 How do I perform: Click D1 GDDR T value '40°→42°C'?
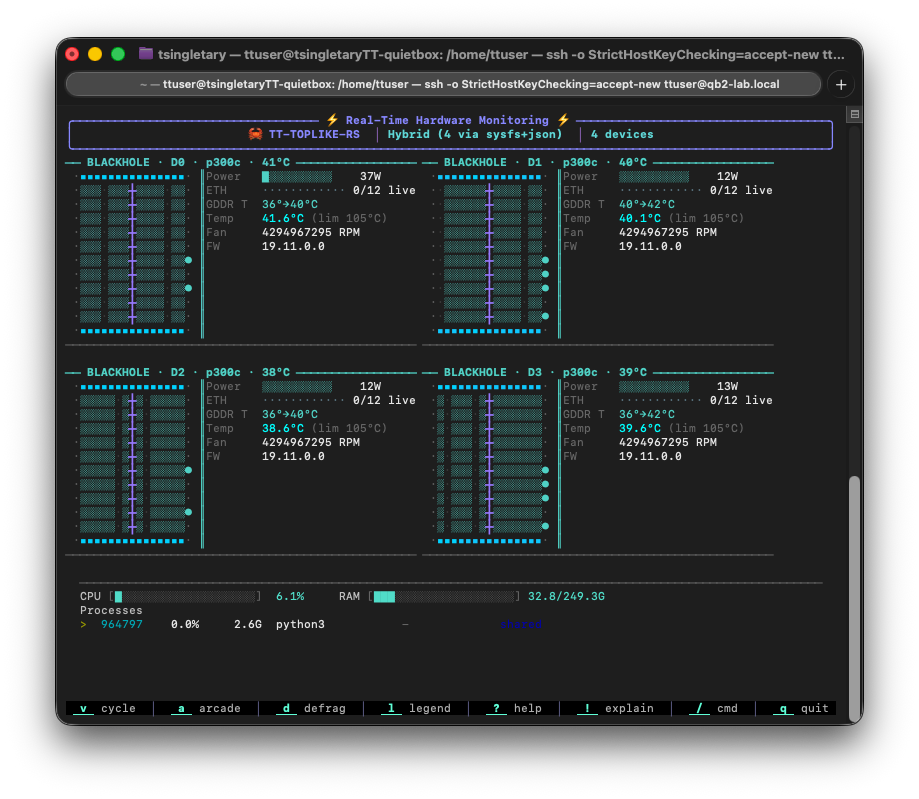pyautogui.click(x=647, y=204)
